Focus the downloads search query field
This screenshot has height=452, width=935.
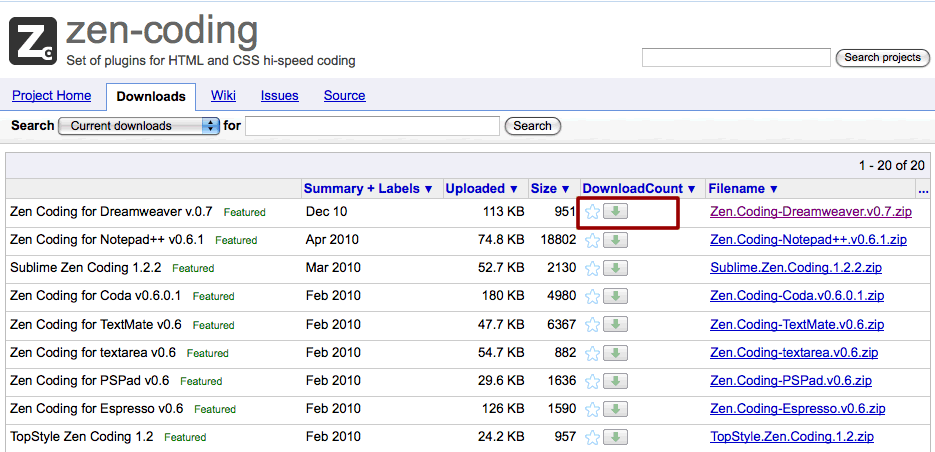point(372,126)
